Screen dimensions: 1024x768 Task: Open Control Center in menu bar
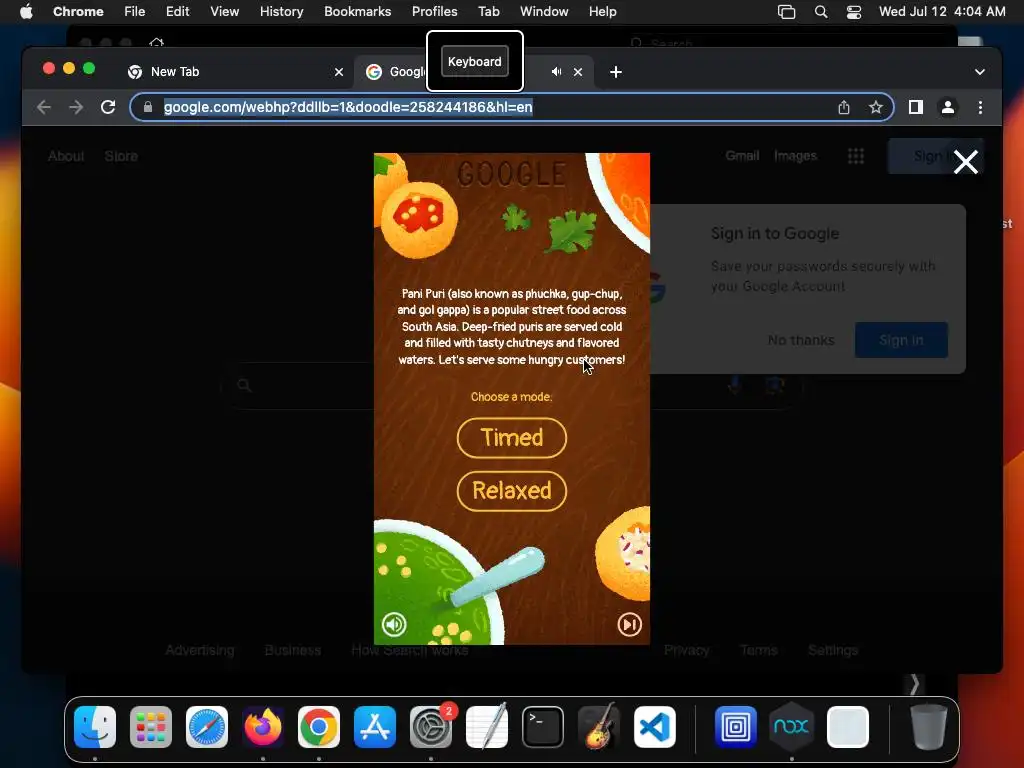click(x=854, y=12)
